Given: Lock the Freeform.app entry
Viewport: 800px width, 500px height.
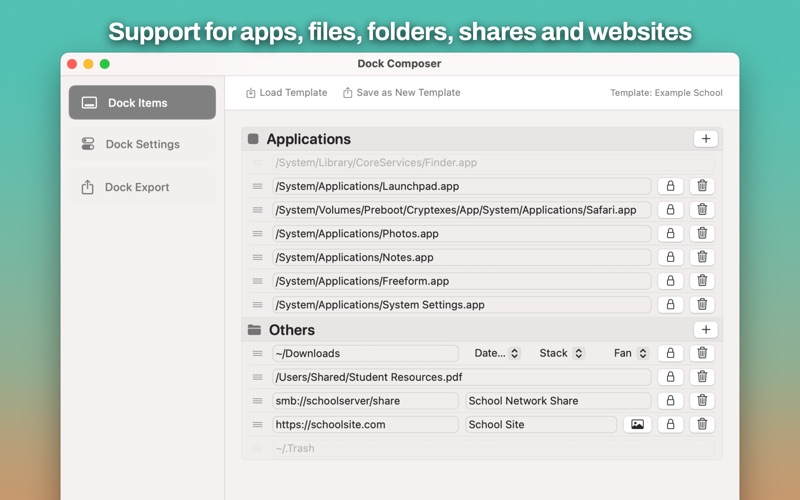Looking at the screenshot, I should point(670,281).
